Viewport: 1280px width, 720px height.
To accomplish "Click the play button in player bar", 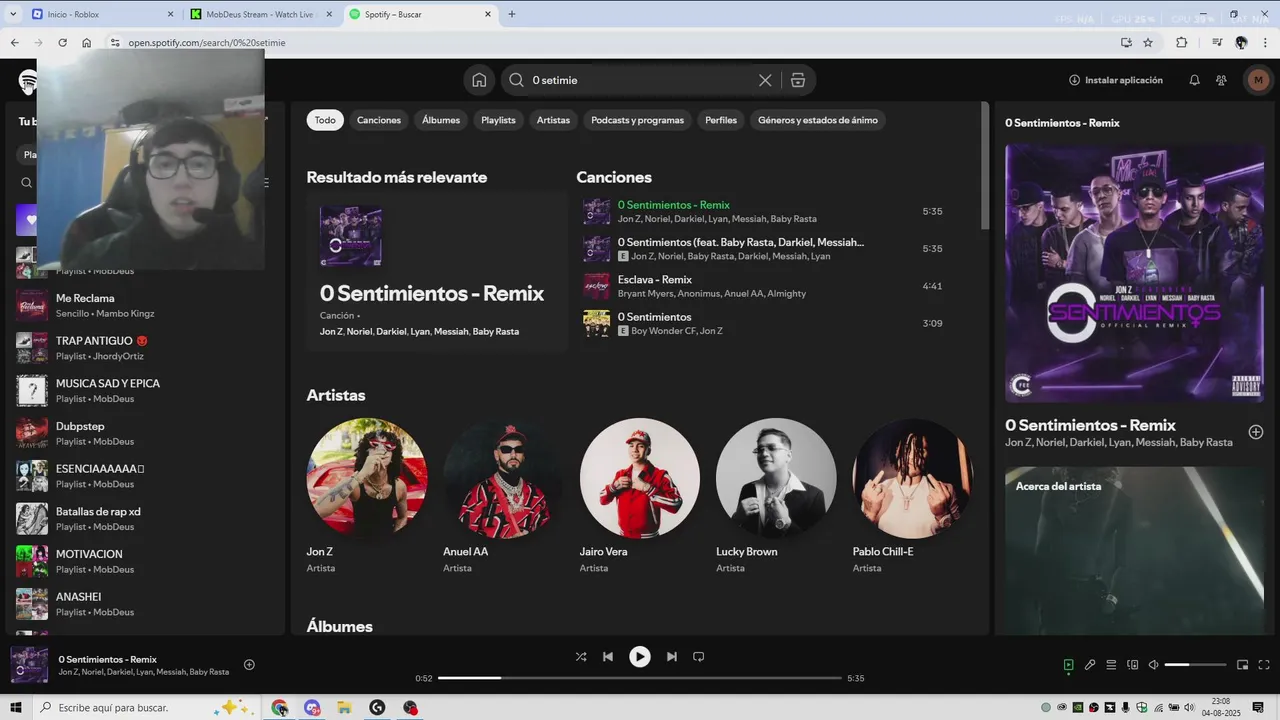I will pos(640,657).
